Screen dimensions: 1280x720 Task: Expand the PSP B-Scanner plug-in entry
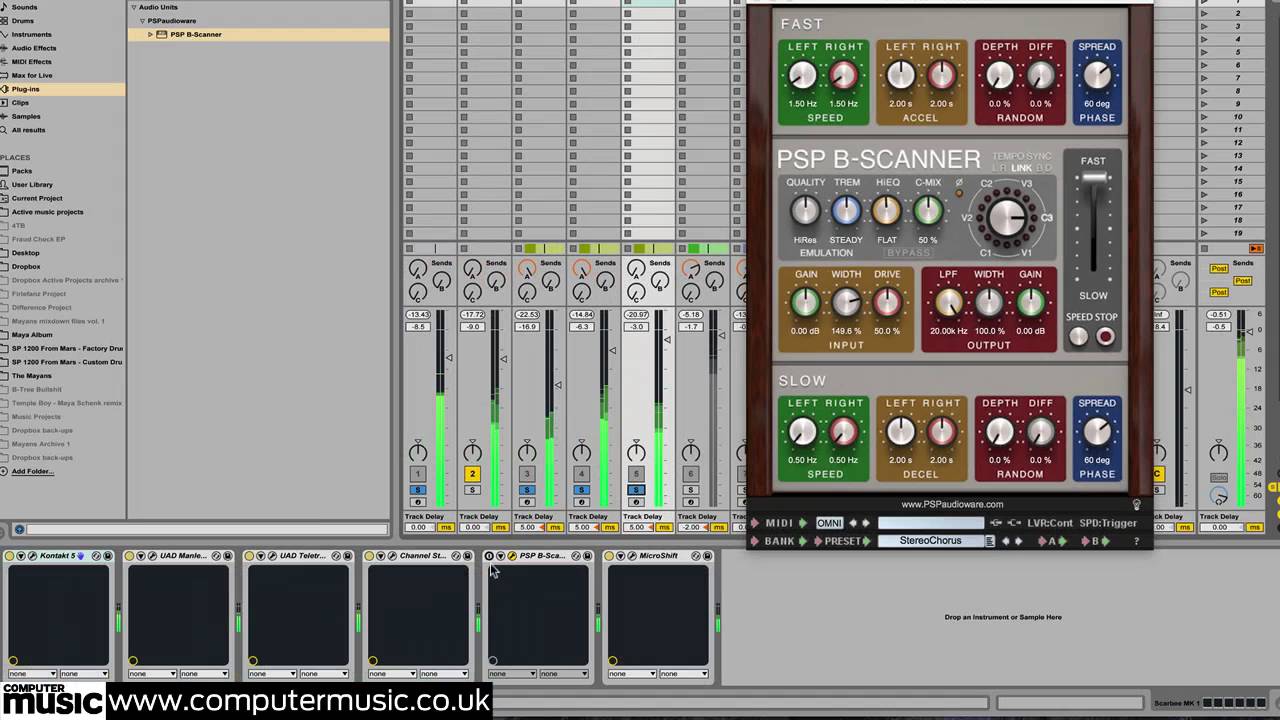(x=150, y=34)
